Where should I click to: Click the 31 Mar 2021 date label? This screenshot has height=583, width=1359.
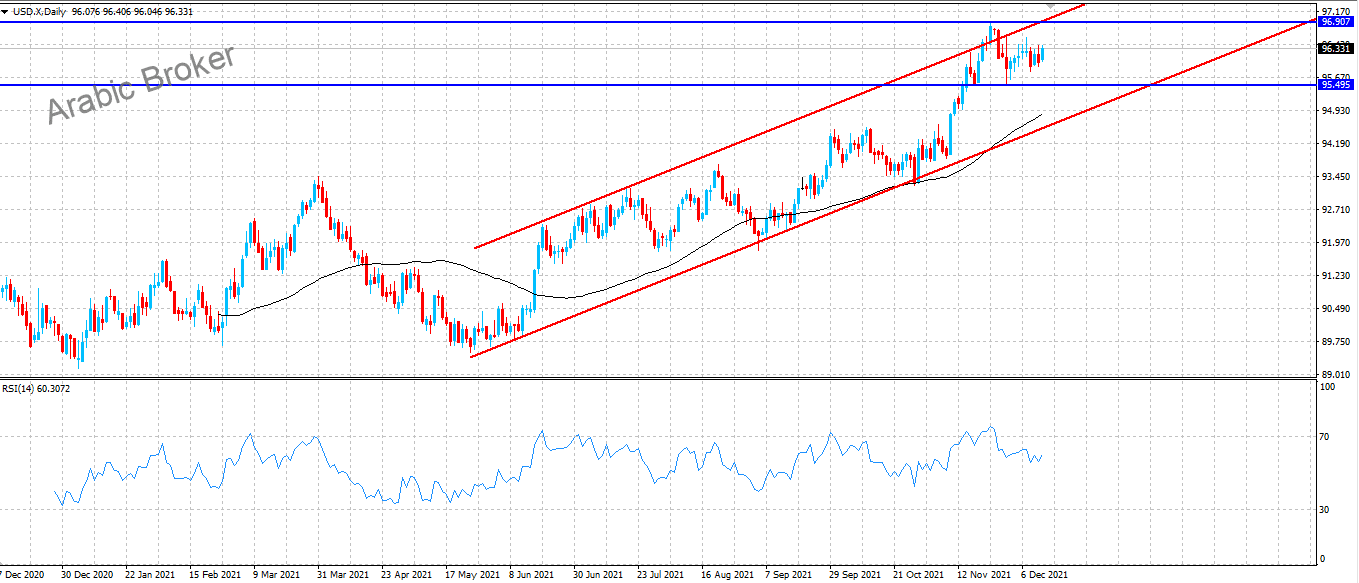click(x=341, y=575)
